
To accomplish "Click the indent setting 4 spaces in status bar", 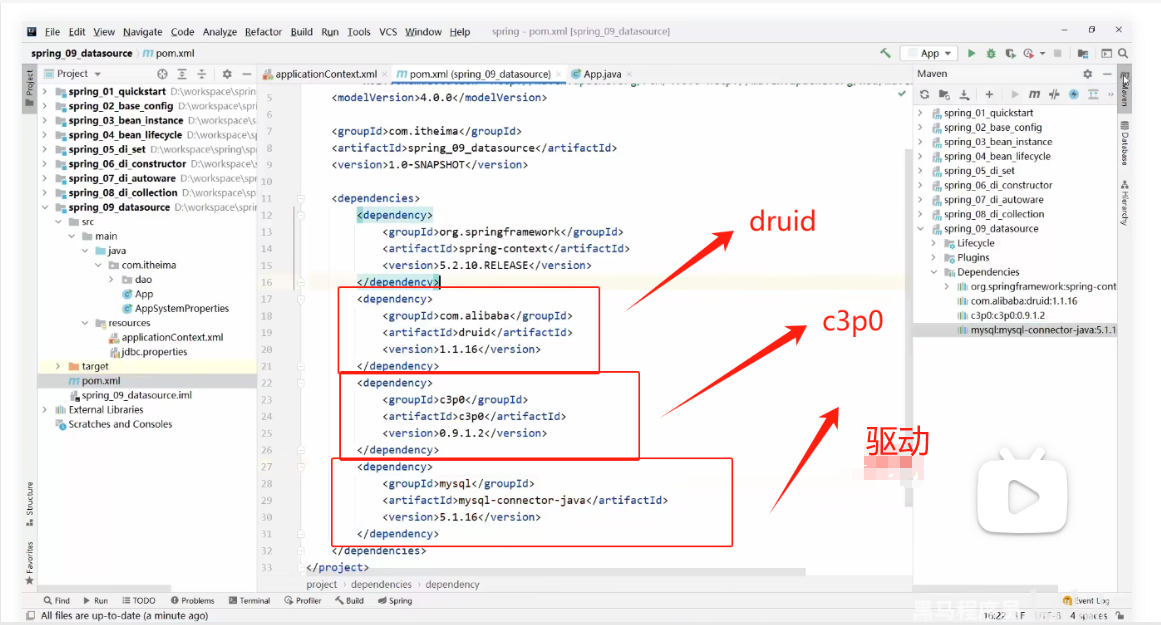I will (1088, 615).
